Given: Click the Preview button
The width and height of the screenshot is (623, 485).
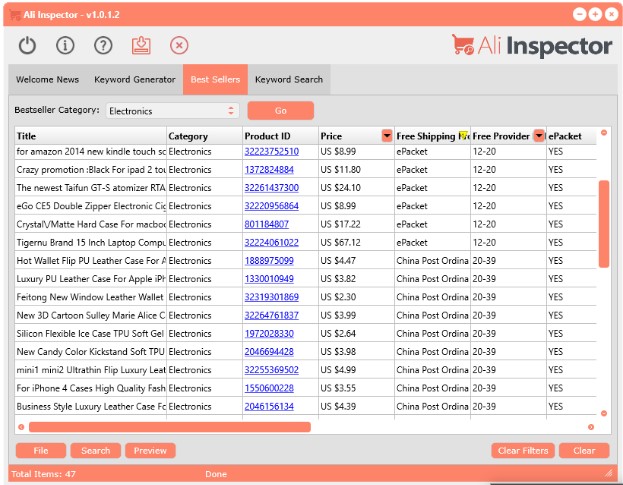Looking at the screenshot, I should pyautogui.click(x=150, y=450).
